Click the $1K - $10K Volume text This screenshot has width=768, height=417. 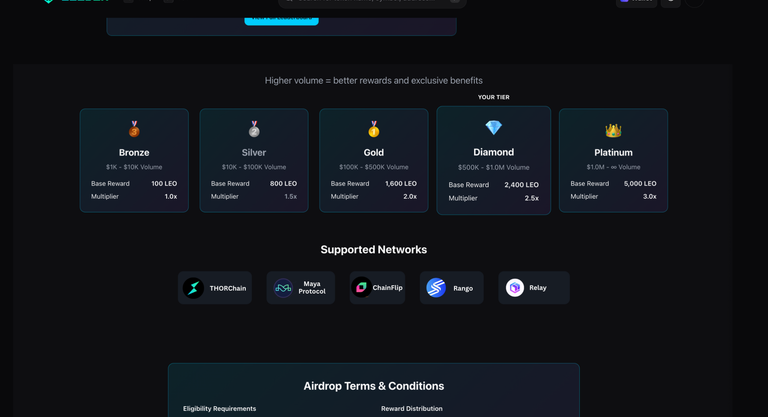[134, 167]
